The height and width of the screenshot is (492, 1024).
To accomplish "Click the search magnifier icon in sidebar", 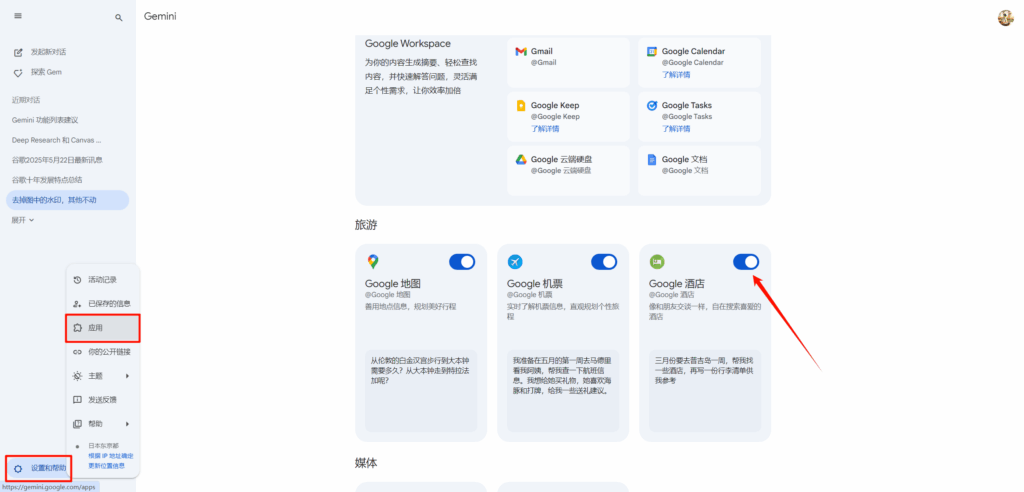I will coord(119,18).
